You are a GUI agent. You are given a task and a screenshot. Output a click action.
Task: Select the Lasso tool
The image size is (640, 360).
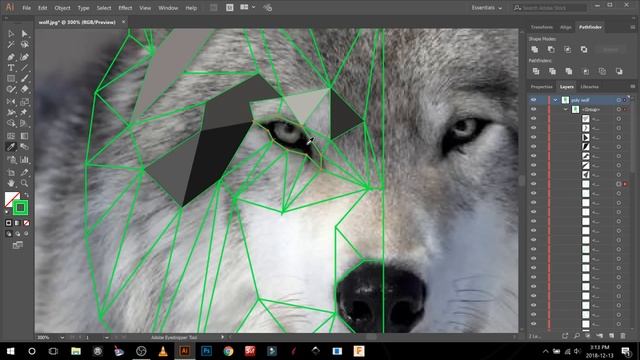[x=24, y=44]
